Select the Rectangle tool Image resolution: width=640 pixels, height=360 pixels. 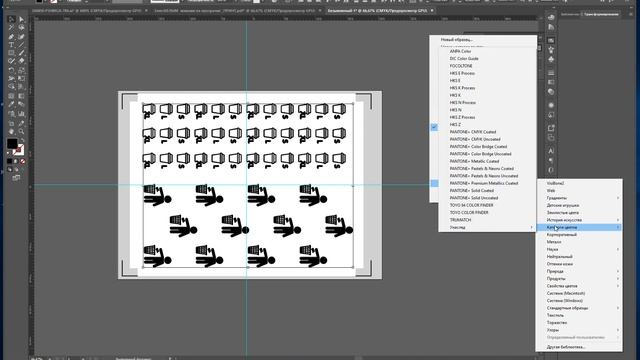coord(11,53)
